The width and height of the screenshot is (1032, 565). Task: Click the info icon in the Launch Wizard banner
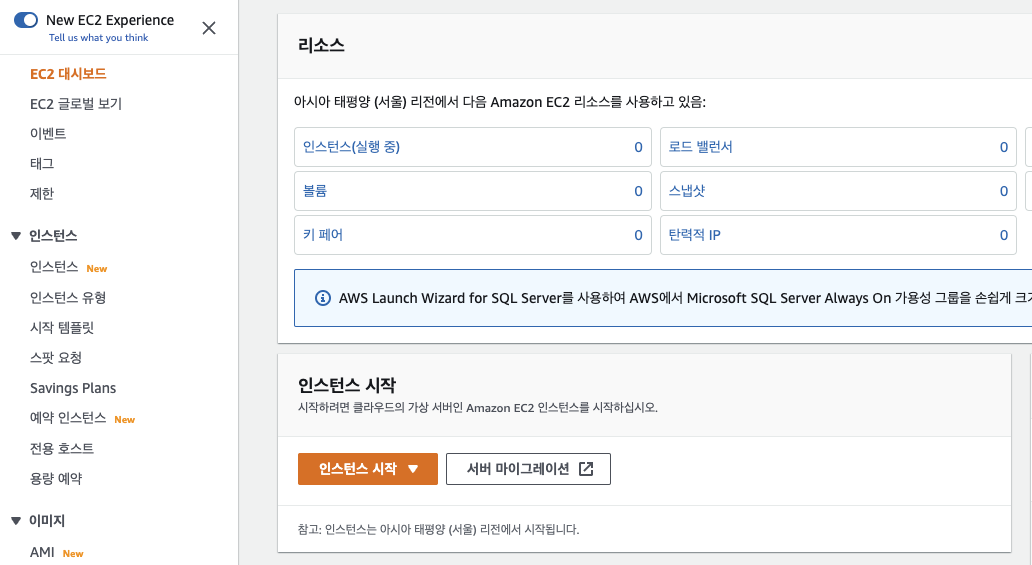[323, 298]
